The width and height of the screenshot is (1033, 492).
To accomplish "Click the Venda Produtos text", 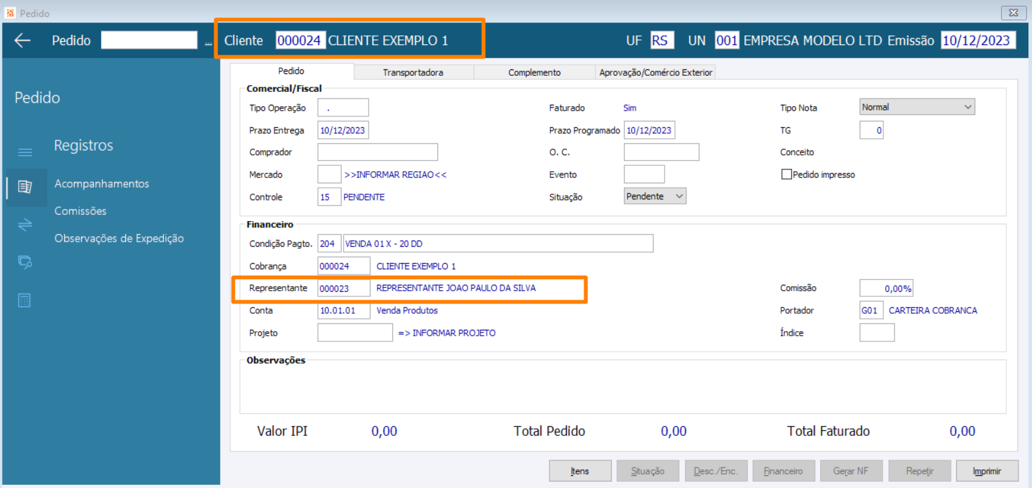I will coord(407,310).
